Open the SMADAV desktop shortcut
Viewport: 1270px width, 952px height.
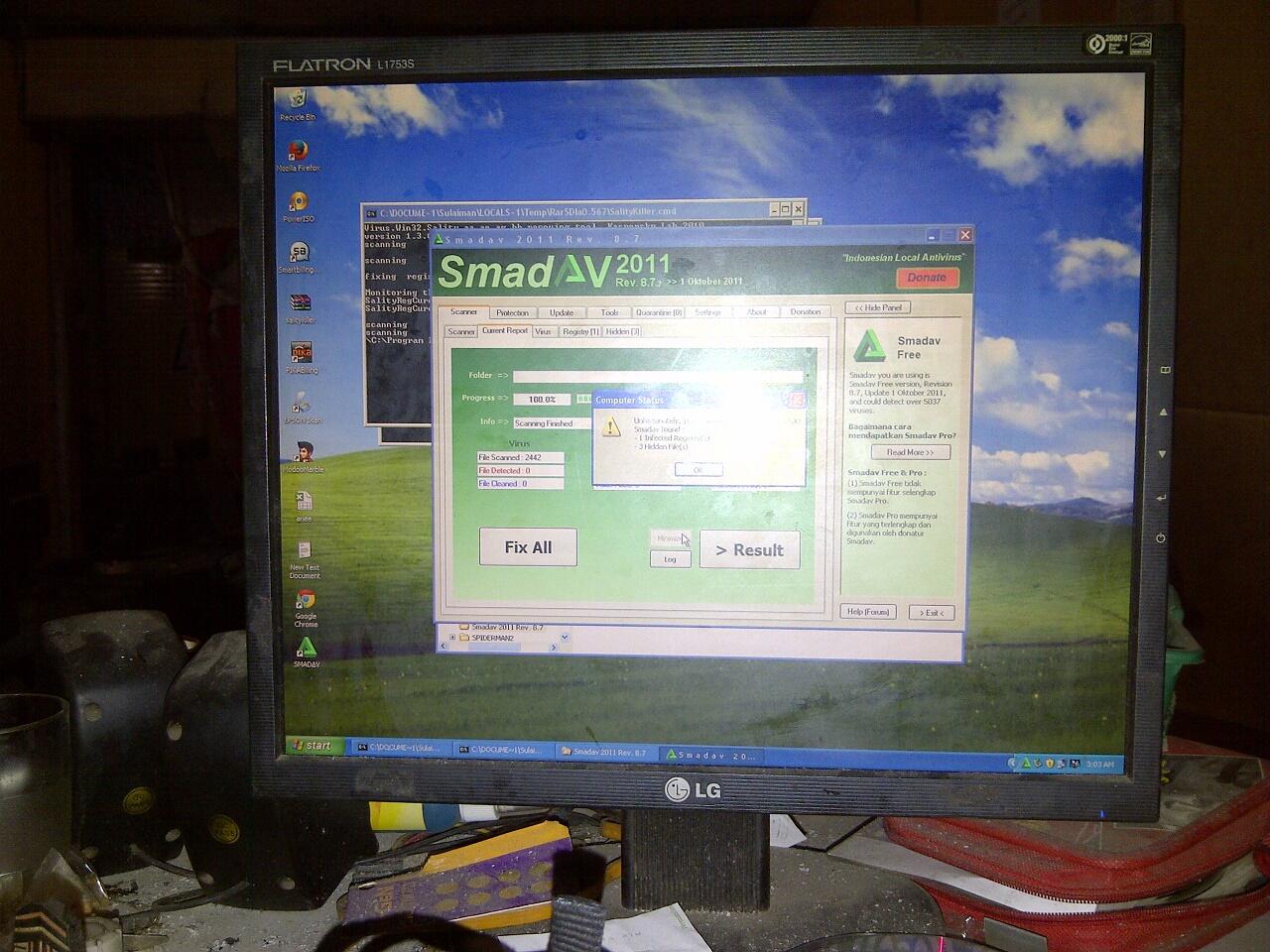[x=306, y=653]
